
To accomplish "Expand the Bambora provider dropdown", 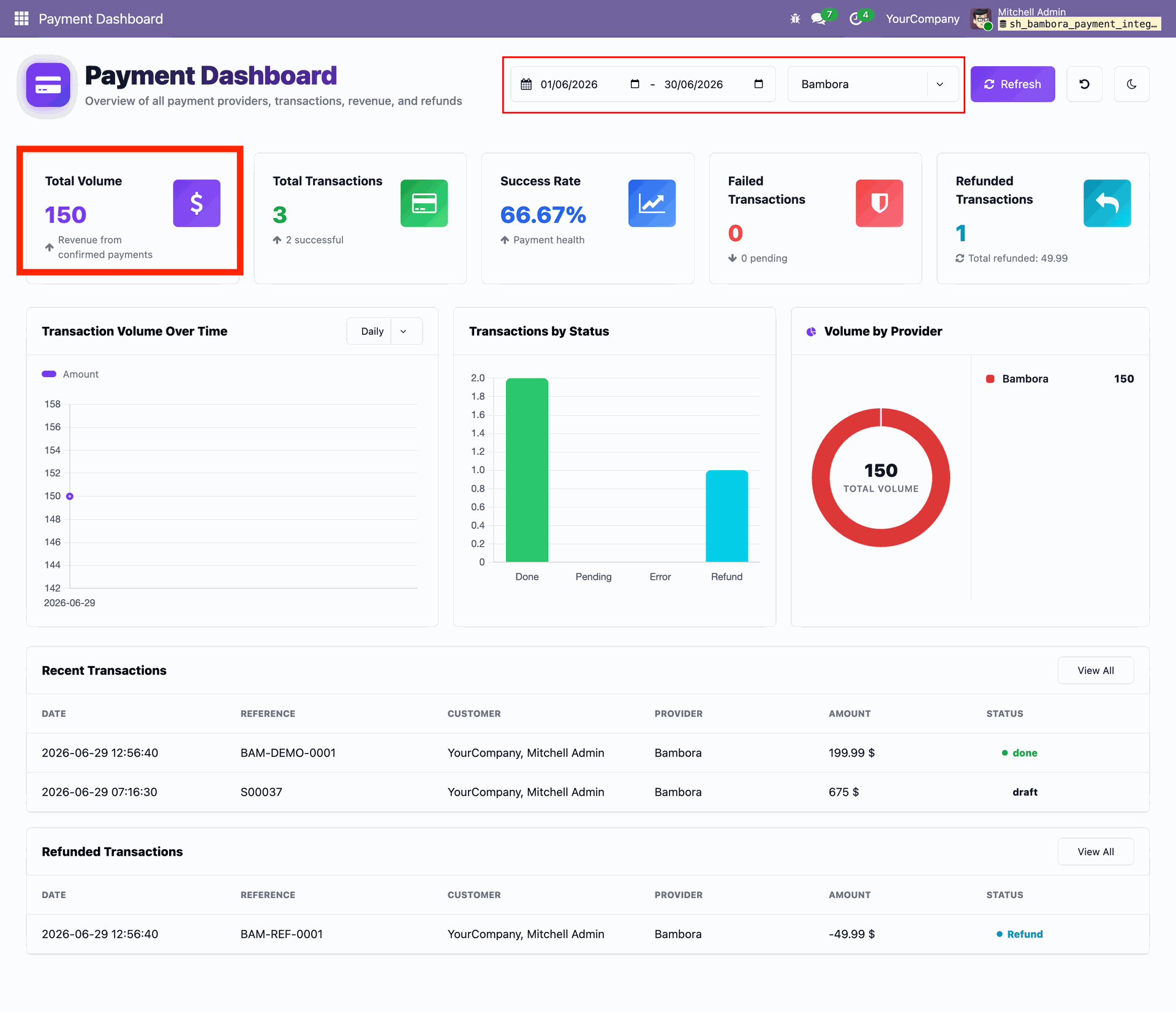I will (873, 84).
